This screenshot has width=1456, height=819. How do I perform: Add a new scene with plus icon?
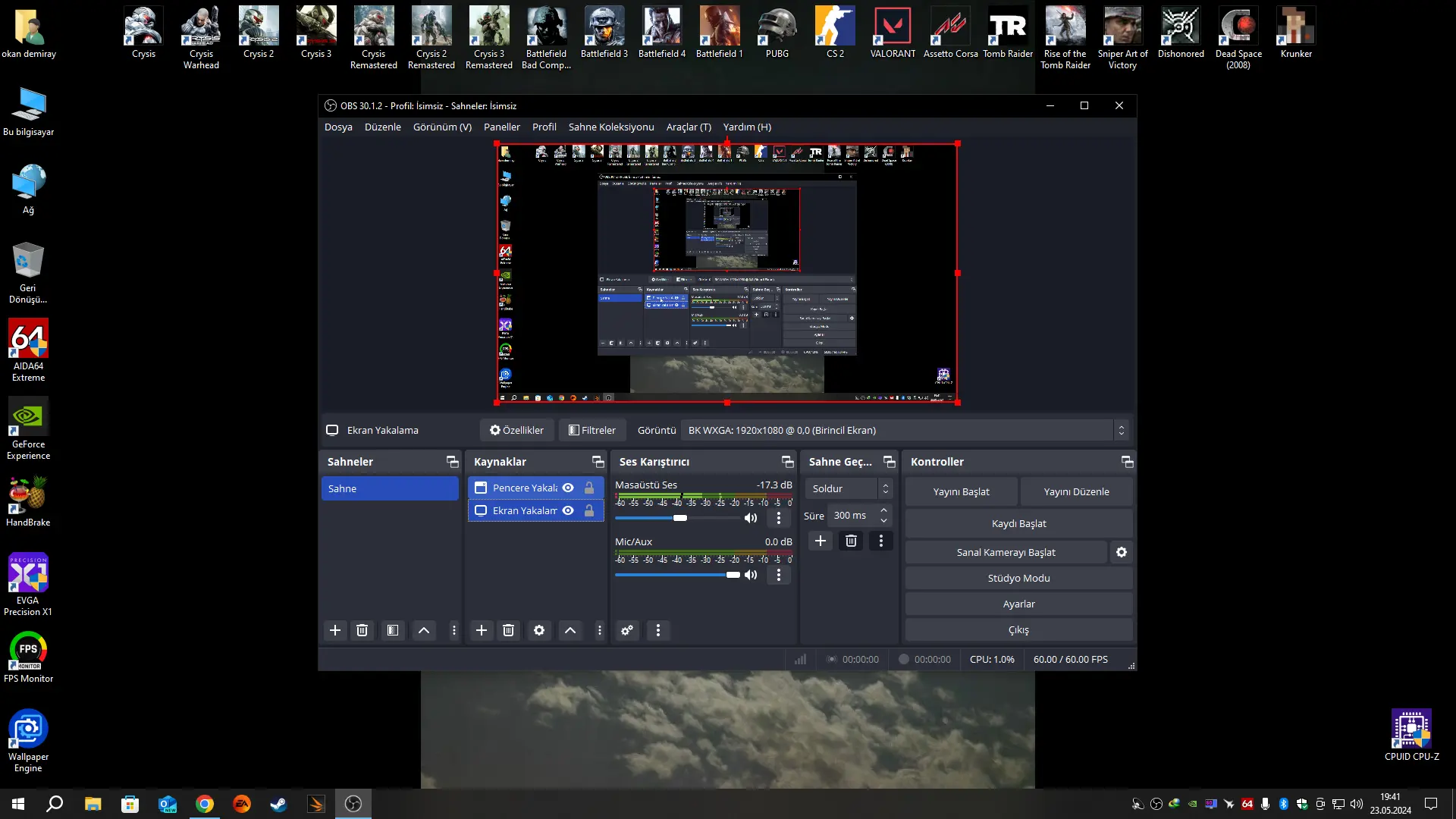pyautogui.click(x=334, y=630)
